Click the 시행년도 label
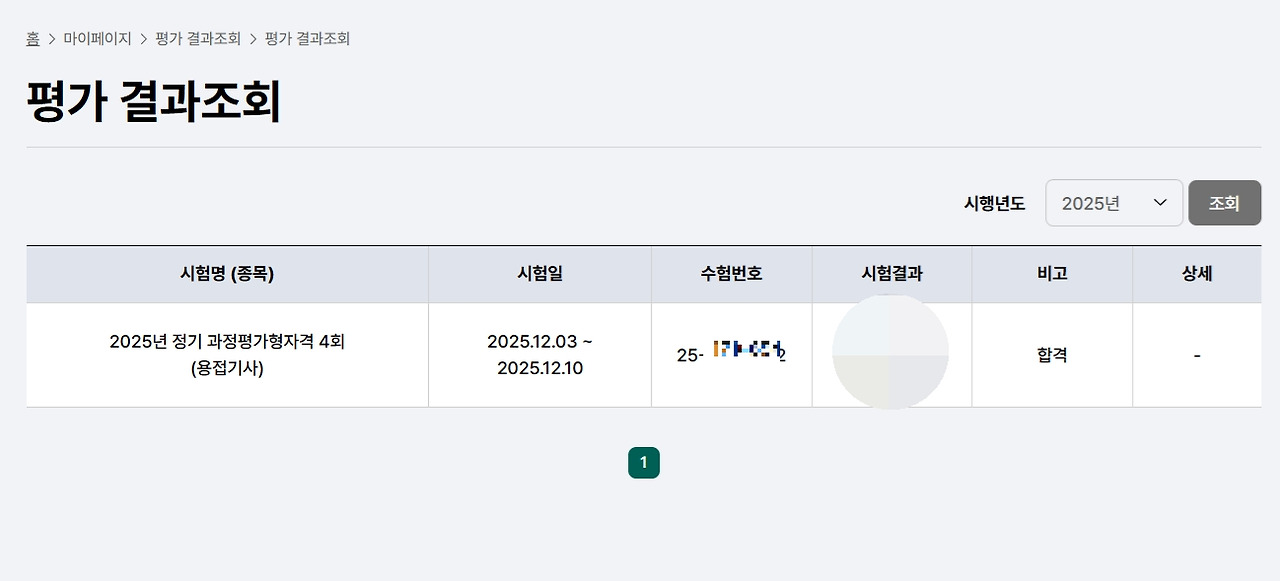Image resolution: width=1280 pixels, height=581 pixels. pos(994,204)
